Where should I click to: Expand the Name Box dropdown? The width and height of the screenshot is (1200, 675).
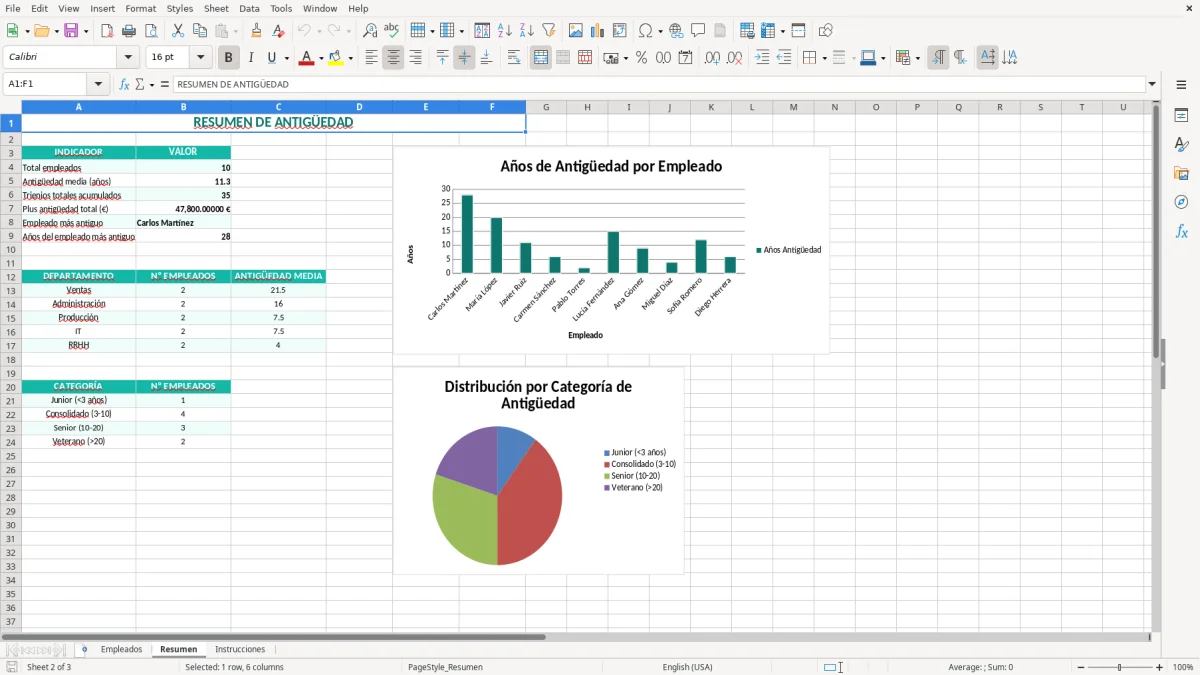click(97, 84)
